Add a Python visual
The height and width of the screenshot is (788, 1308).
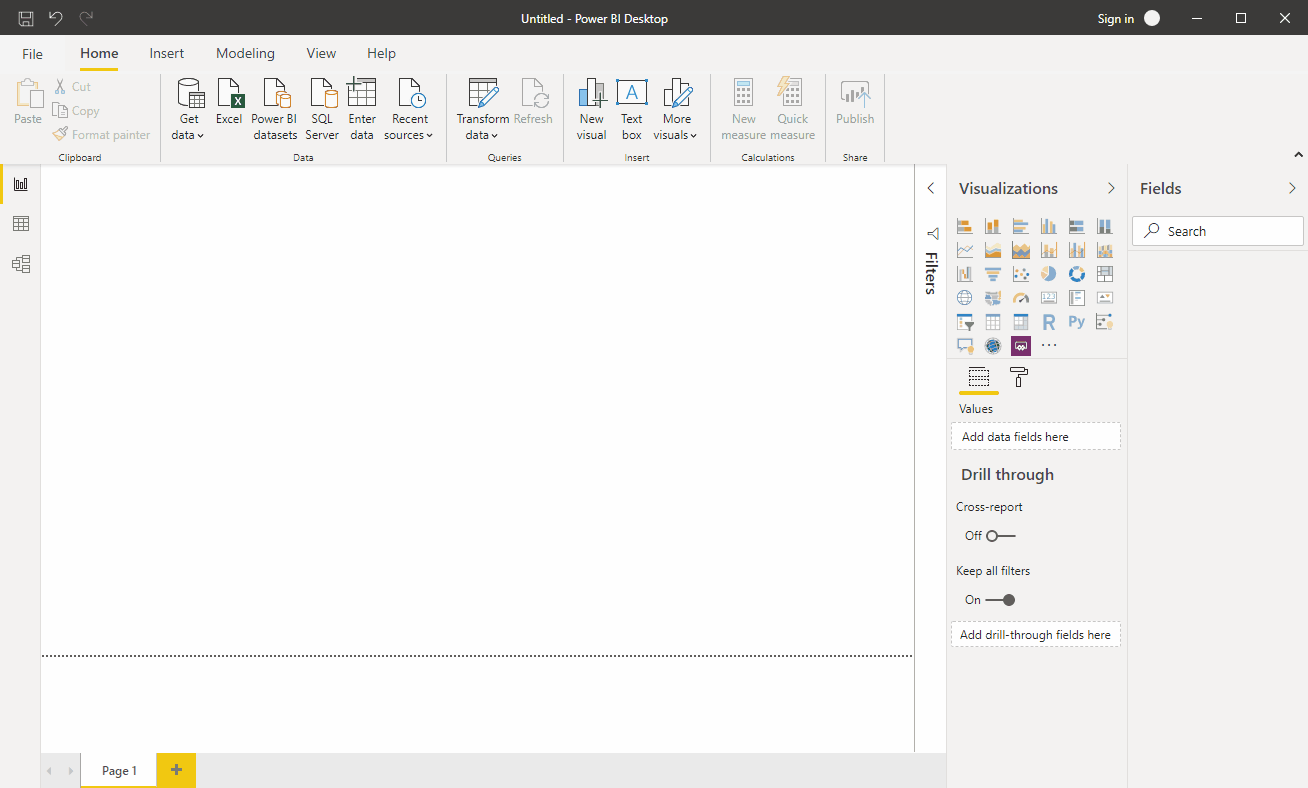(1077, 322)
